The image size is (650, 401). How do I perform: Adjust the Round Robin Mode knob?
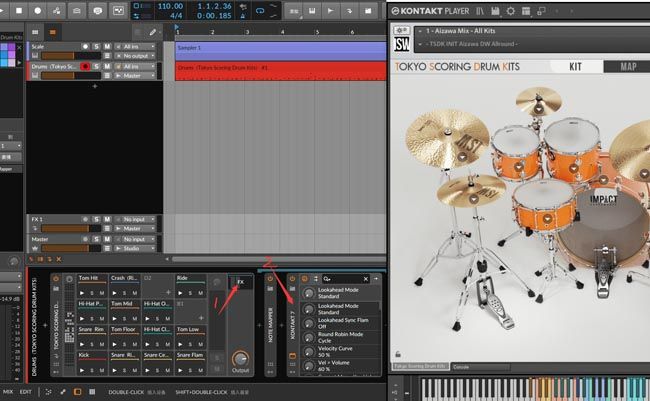click(309, 337)
